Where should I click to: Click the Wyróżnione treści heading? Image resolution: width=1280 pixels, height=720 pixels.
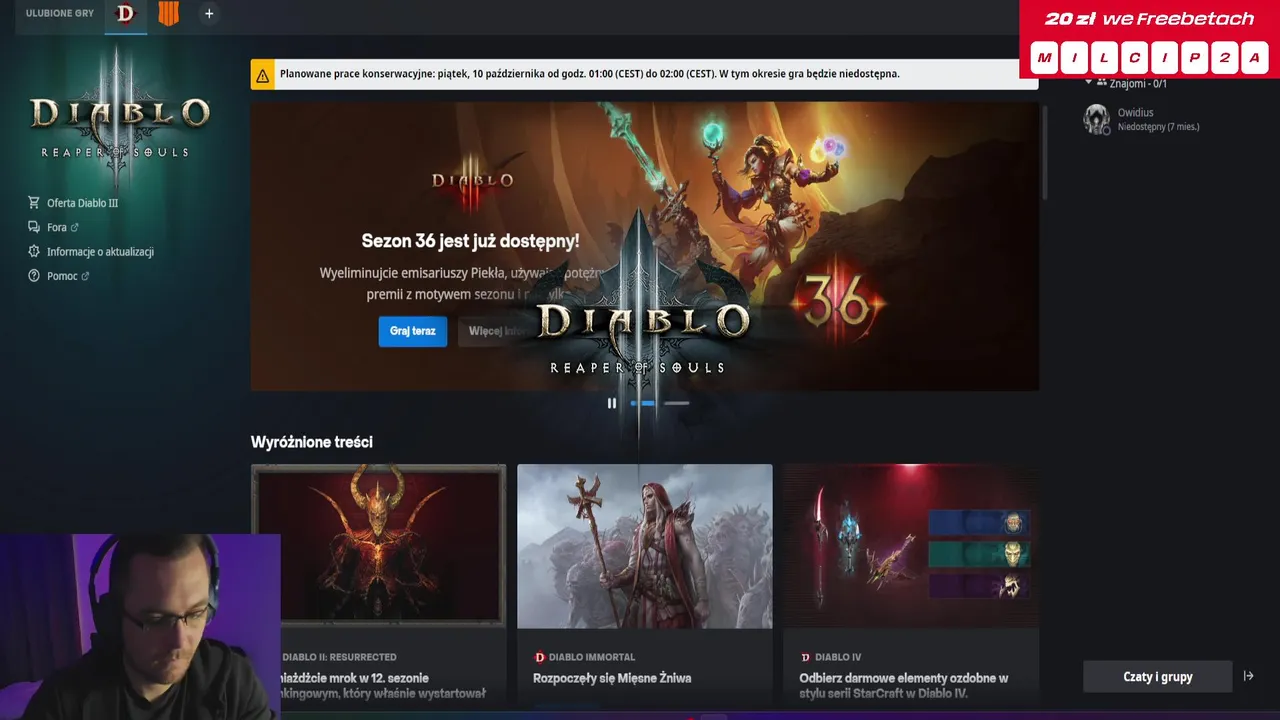tap(312, 442)
